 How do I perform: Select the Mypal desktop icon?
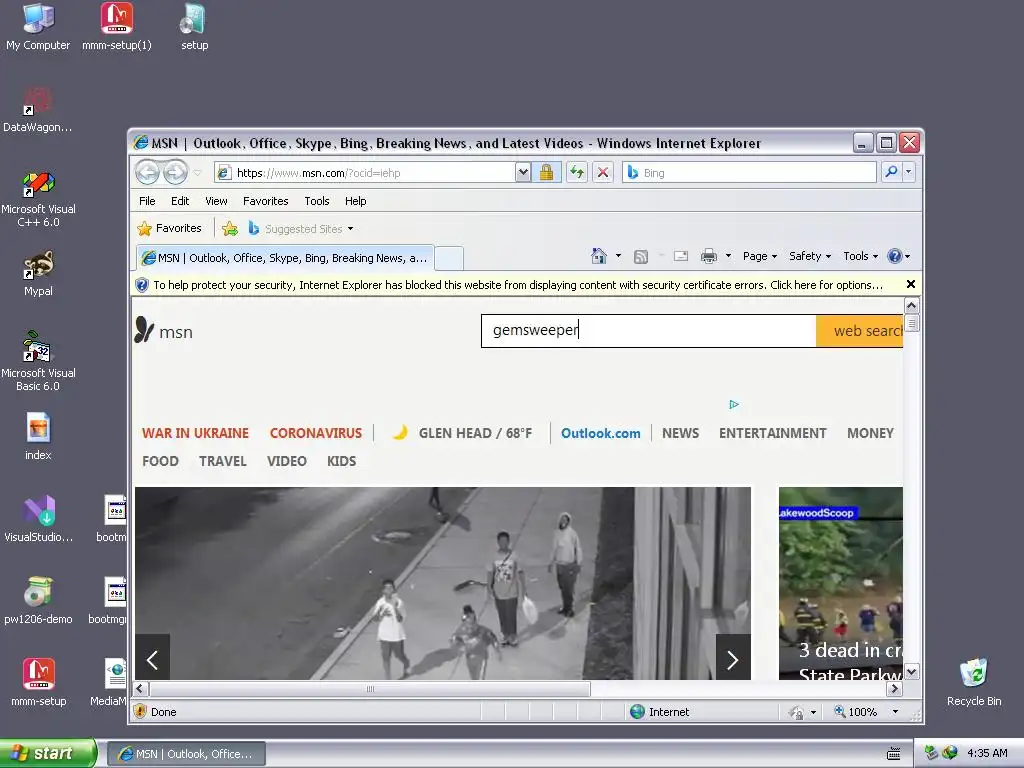pos(38,274)
